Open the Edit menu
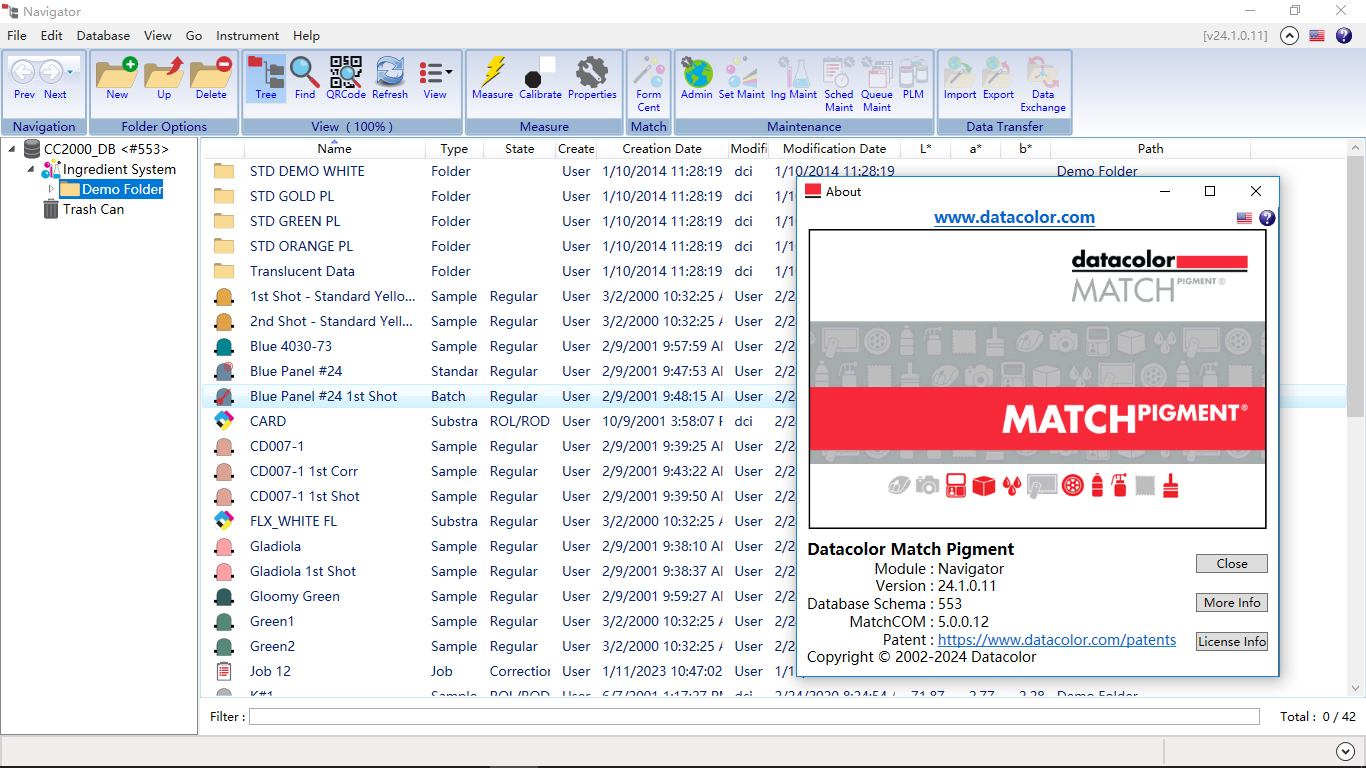Image resolution: width=1366 pixels, height=768 pixels. [52, 35]
